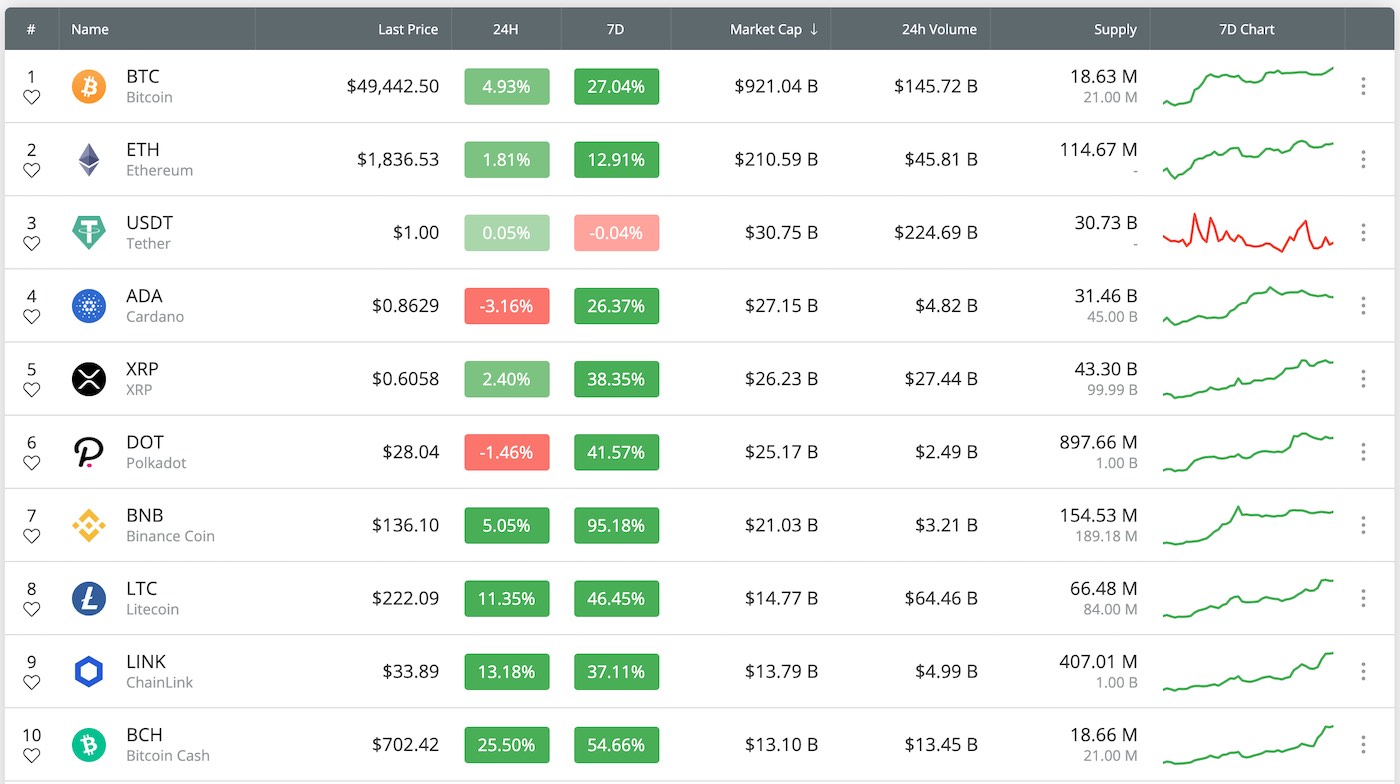Click the Tether green logo
This screenshot has width=1400, height=784.
89,233
